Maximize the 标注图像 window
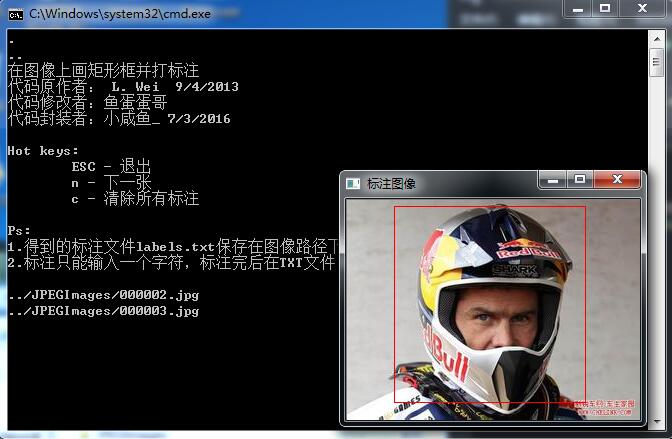672x439 pixels. click(x=580, y=180)
